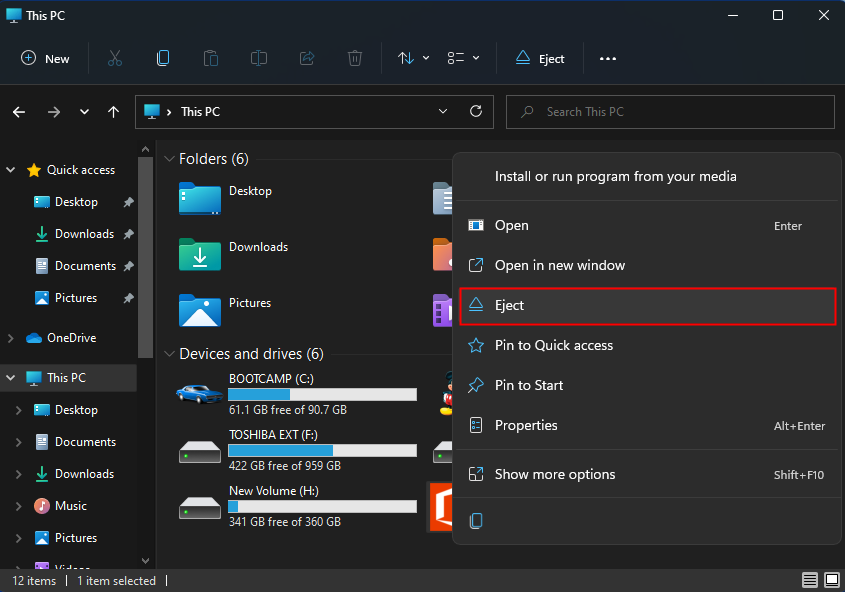Click Show more options menu entry

(x=555, y=474)
